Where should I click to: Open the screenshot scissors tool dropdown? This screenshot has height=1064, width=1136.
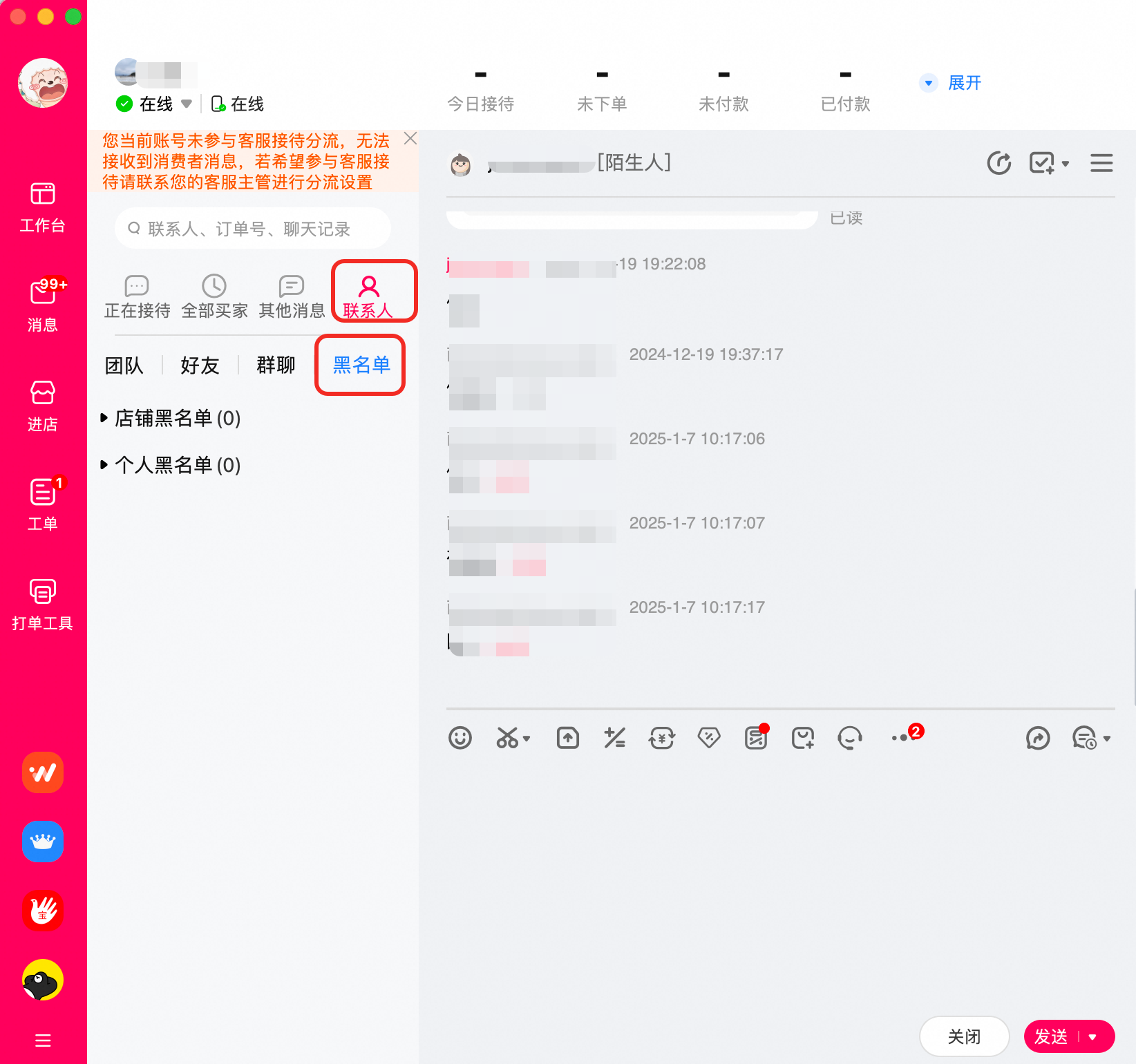513,738
